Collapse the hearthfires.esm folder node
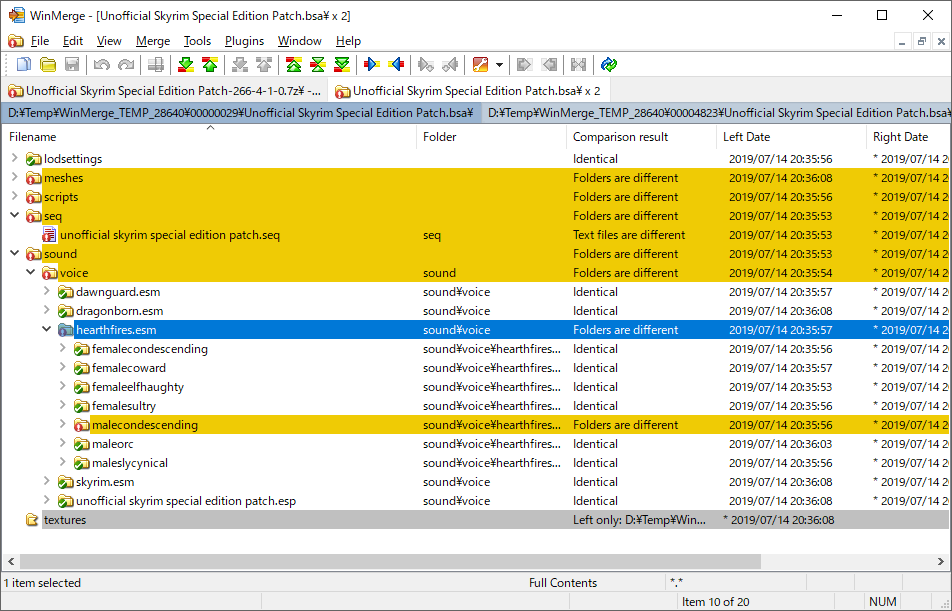The width and height of the screenshot is (952, 611). [46, 330]
